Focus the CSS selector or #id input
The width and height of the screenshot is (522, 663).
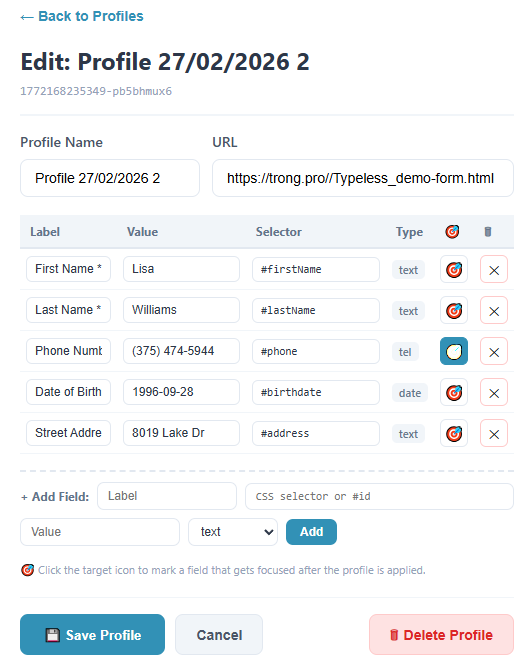click(379, 496)
